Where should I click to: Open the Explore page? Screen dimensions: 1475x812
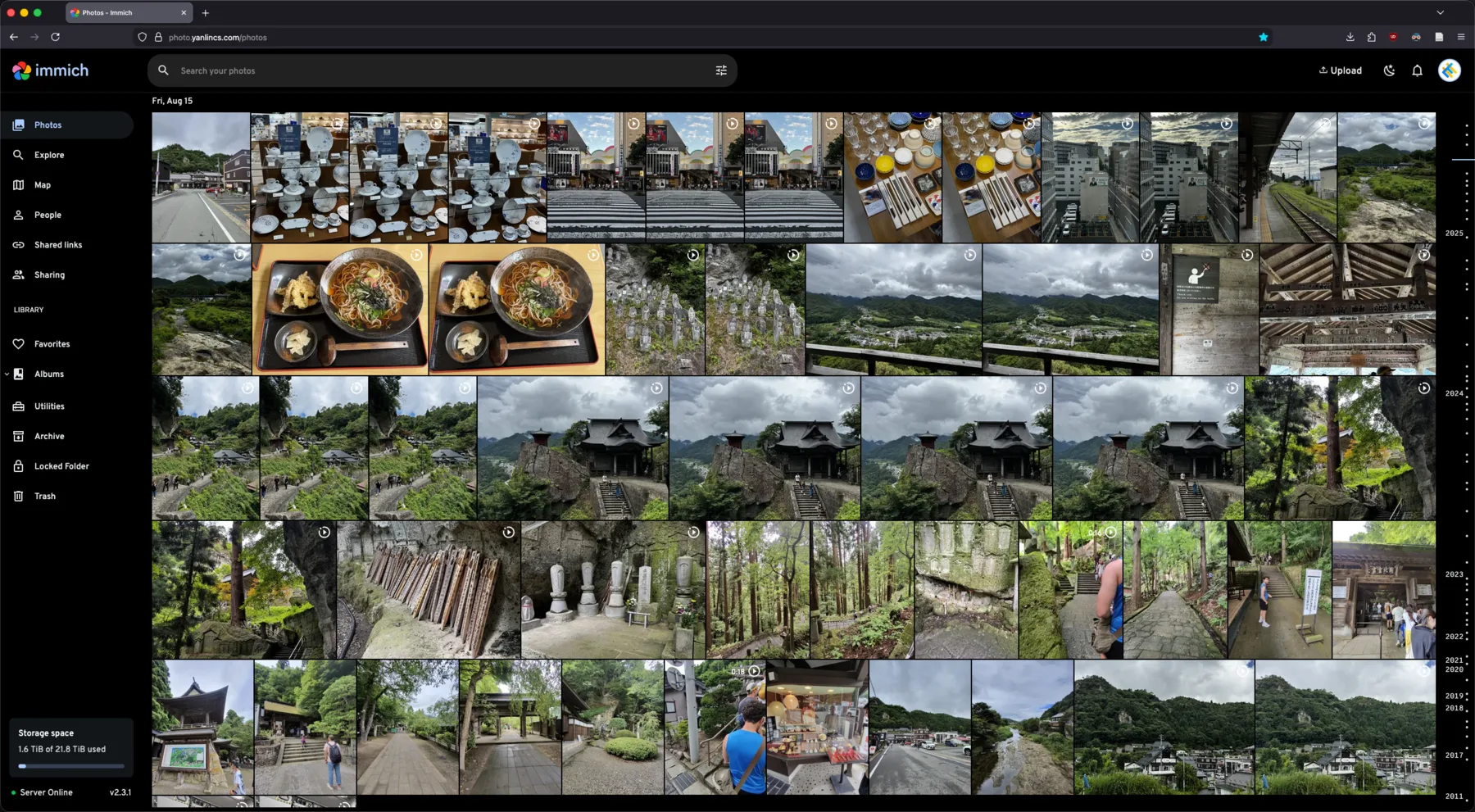click(x=49, y=155)
